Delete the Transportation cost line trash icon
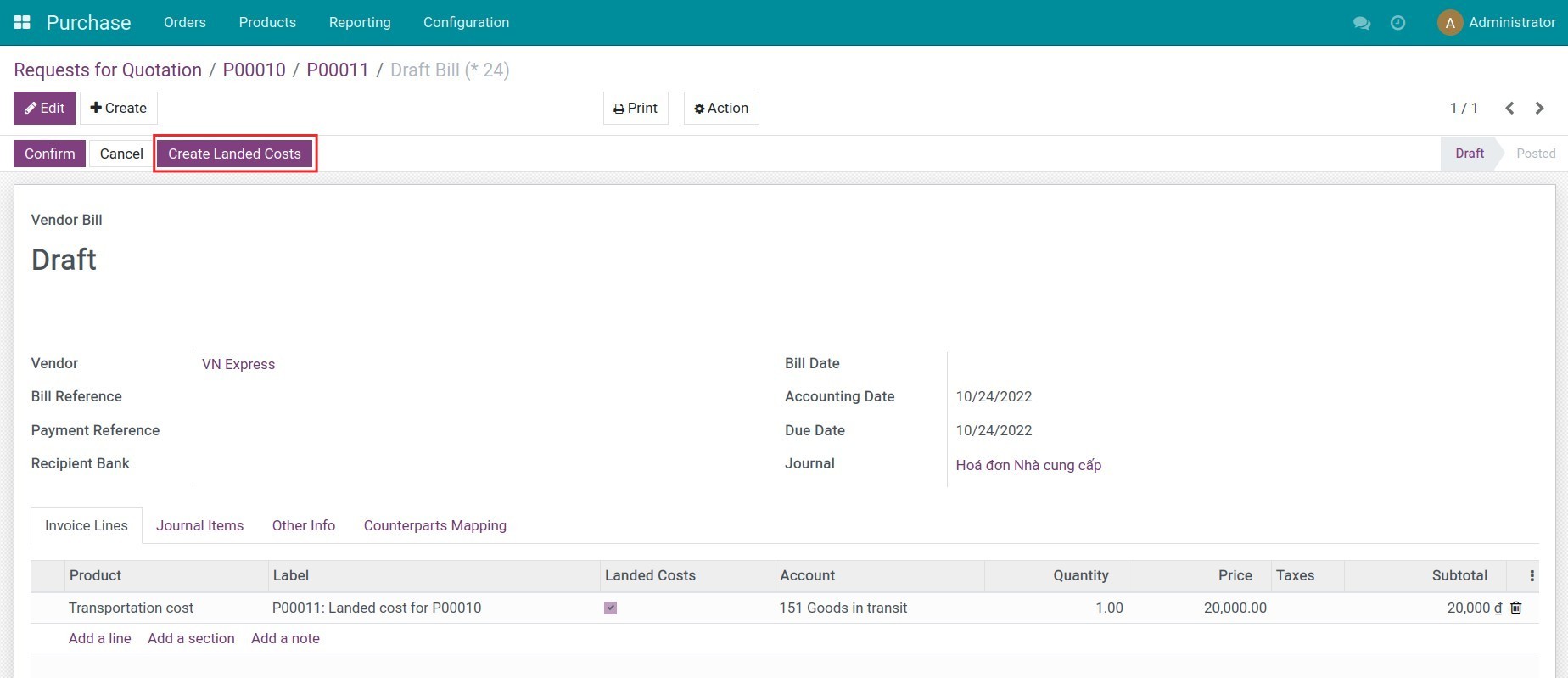Image resolution: width=1568 pixels, height=678 pixels. pyautogui.click(x=1516, y=608)
